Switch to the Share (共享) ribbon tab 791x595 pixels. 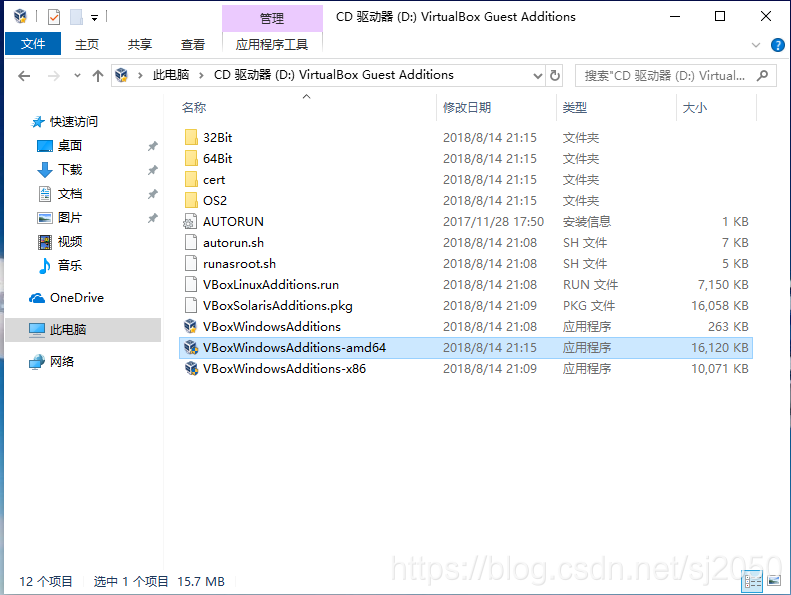(140, 44)
